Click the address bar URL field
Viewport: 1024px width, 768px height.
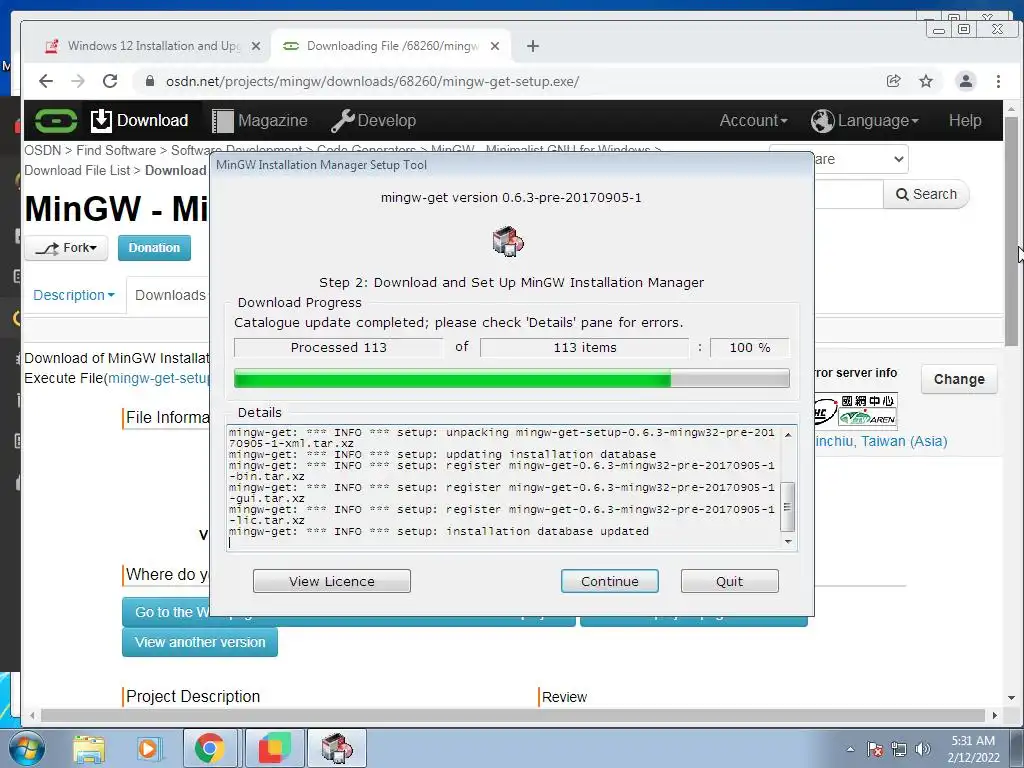click(x=509, y=81)
